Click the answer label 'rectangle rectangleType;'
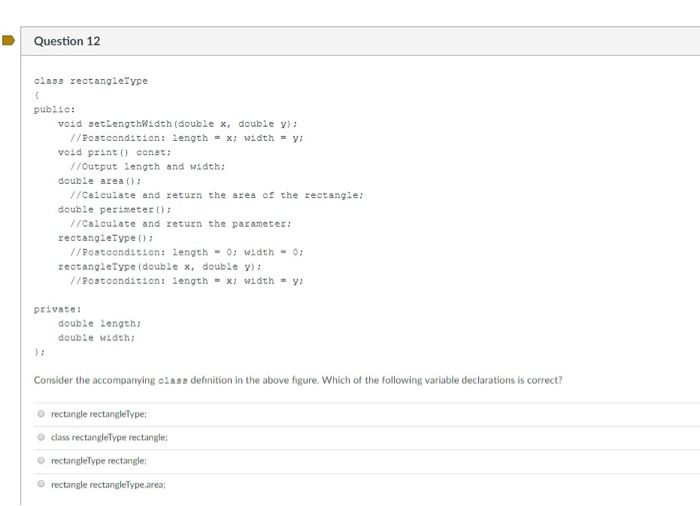700x506 pixels. [x=99, y=414]
